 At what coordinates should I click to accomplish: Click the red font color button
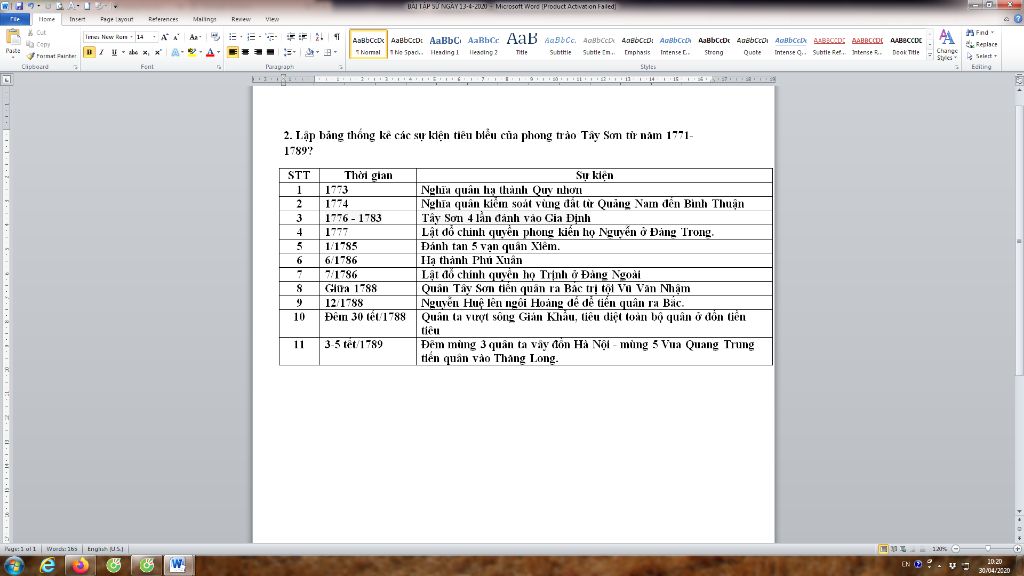(x=210, y=52)
